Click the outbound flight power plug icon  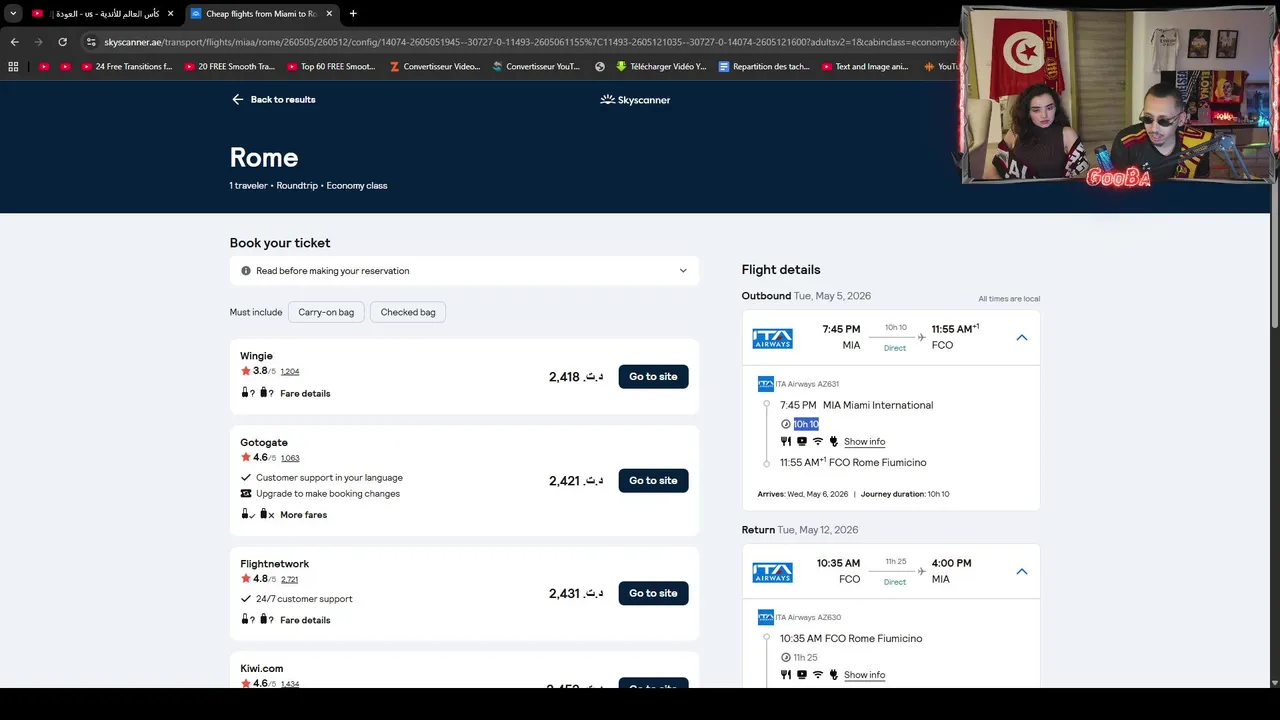coord(833,442)
